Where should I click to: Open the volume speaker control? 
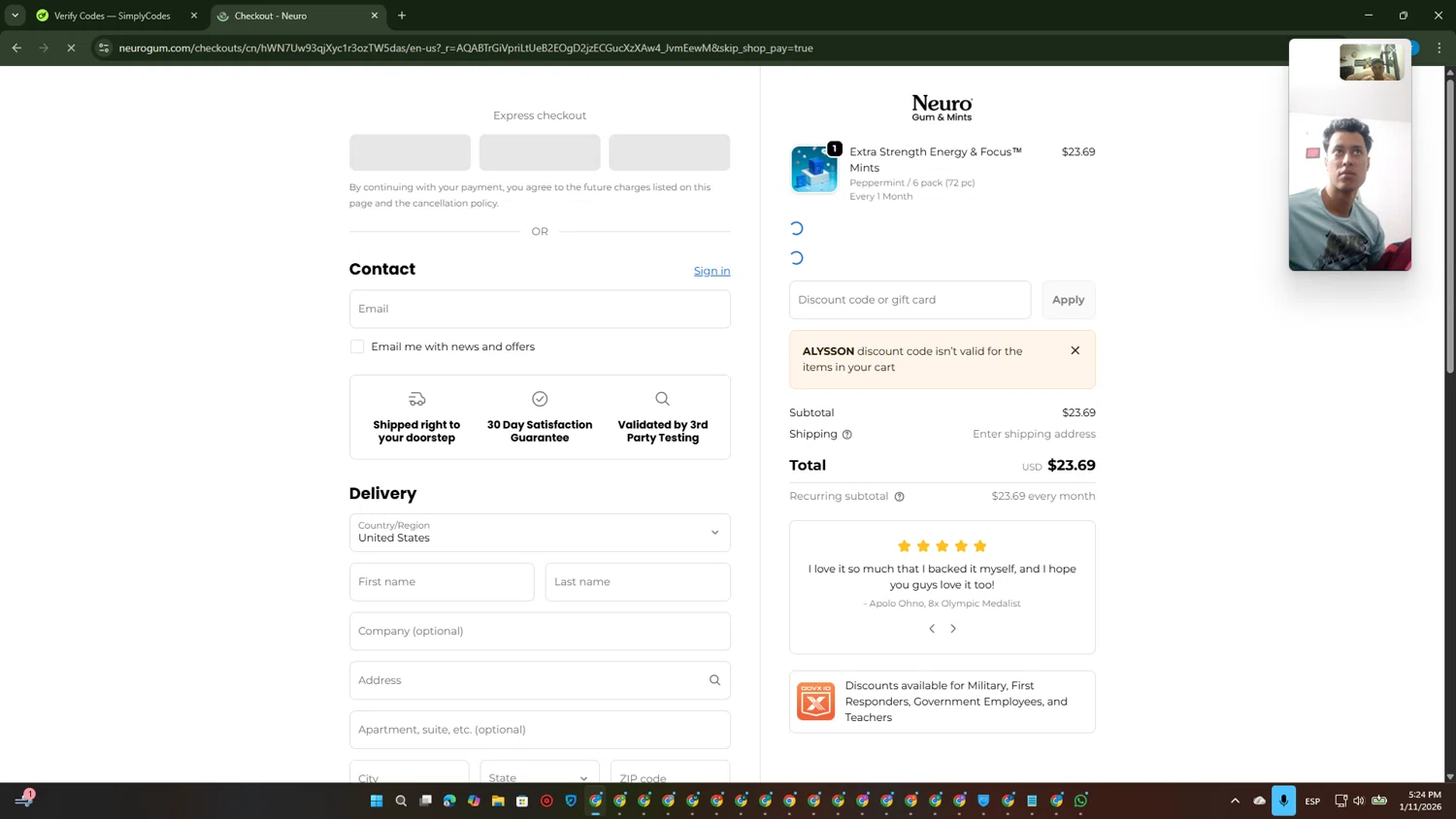pyautogui.click(x=1359, y=801)
